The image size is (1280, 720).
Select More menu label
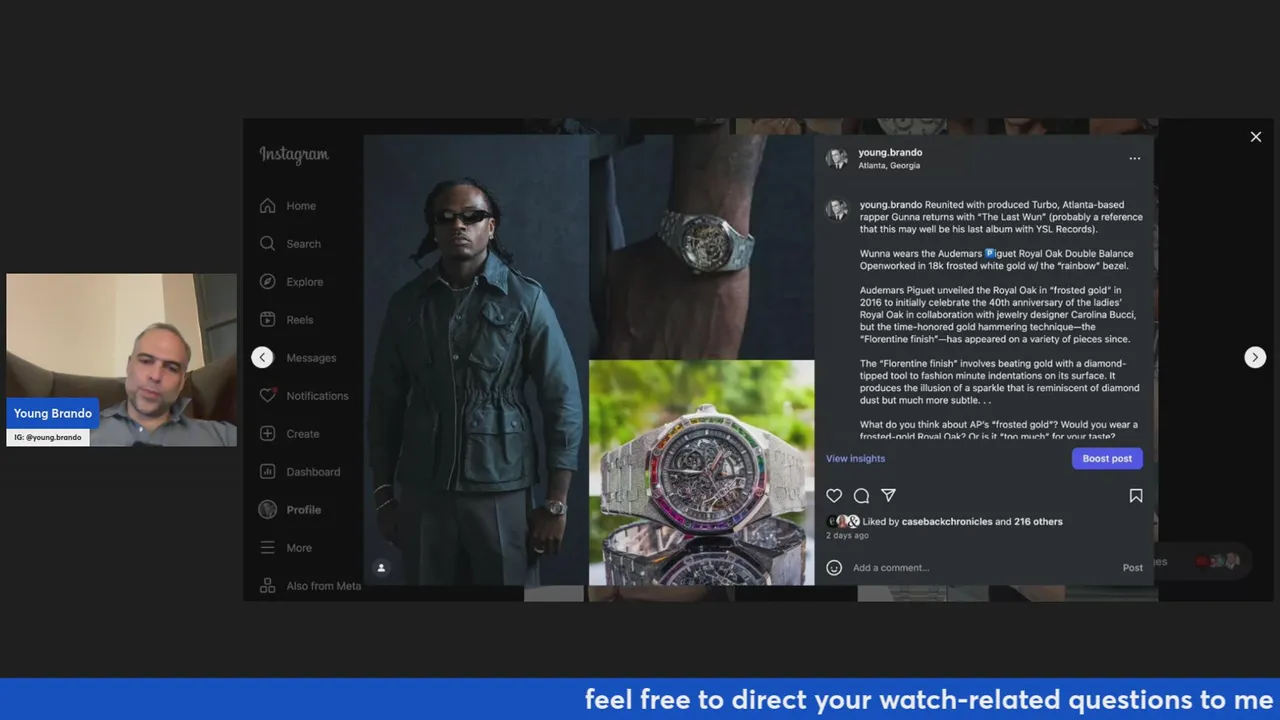pos(299,548)
